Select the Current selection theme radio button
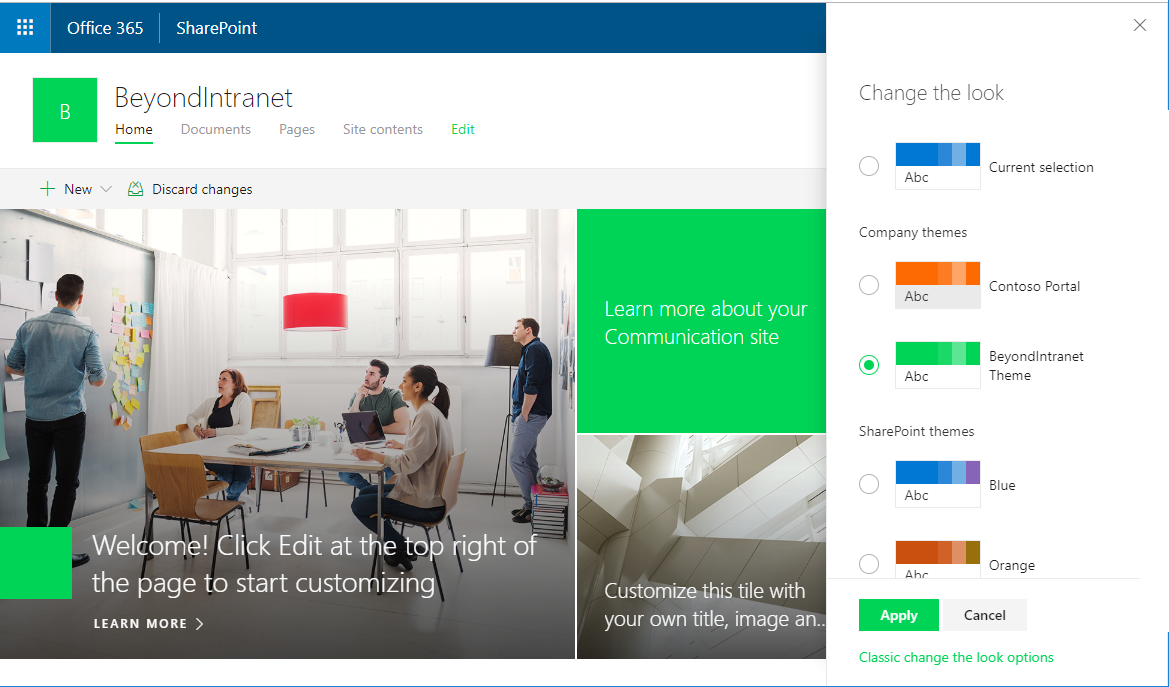The height and width of the screenshot is (687, 1169). click(x=869, y=166)
